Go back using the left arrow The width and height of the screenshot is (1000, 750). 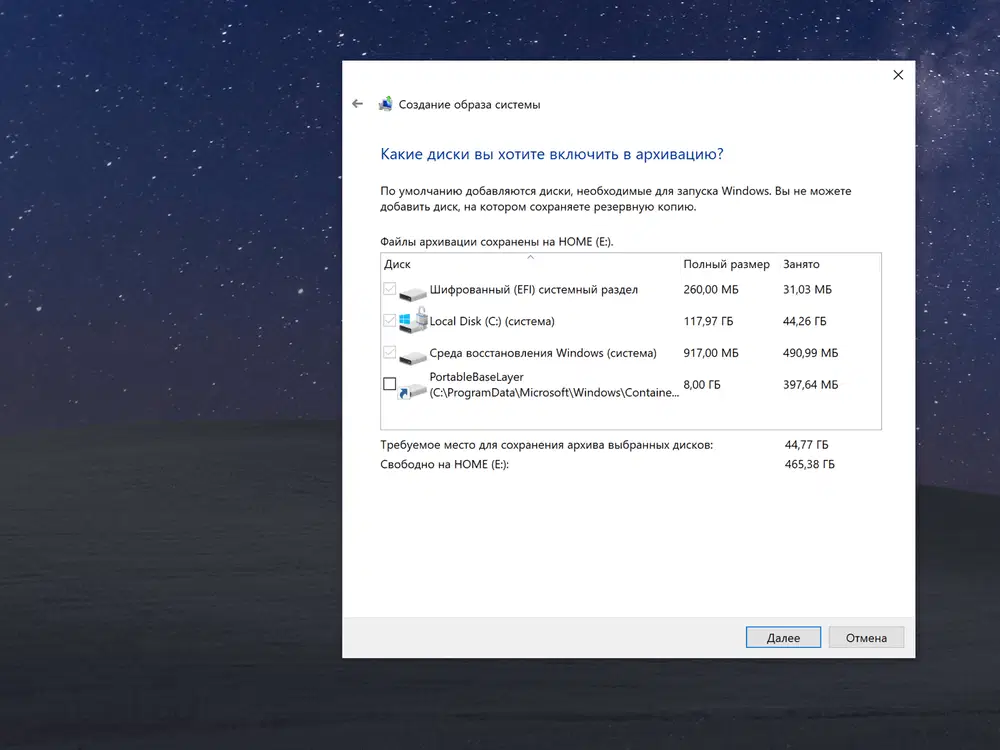coord(357,104)
